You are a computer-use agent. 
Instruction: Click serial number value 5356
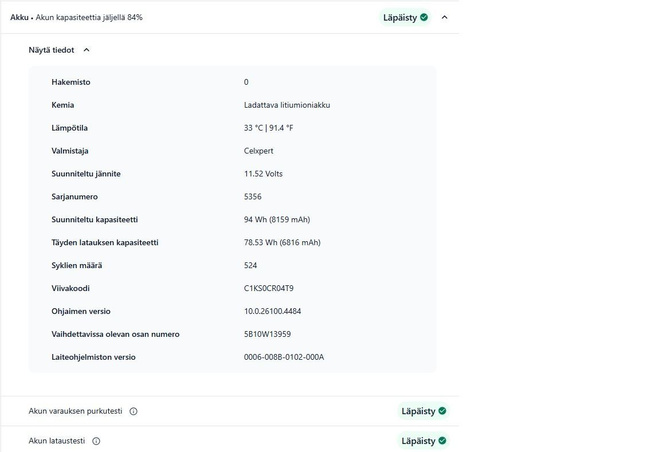253,197
